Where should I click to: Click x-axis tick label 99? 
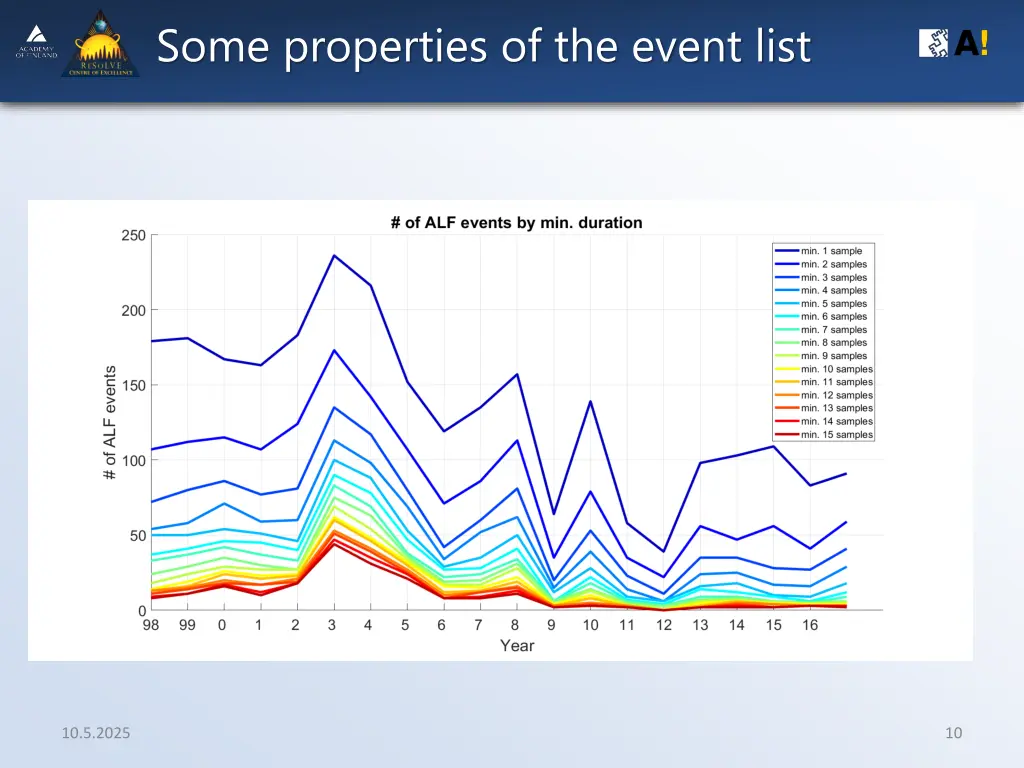click(187, 625)
